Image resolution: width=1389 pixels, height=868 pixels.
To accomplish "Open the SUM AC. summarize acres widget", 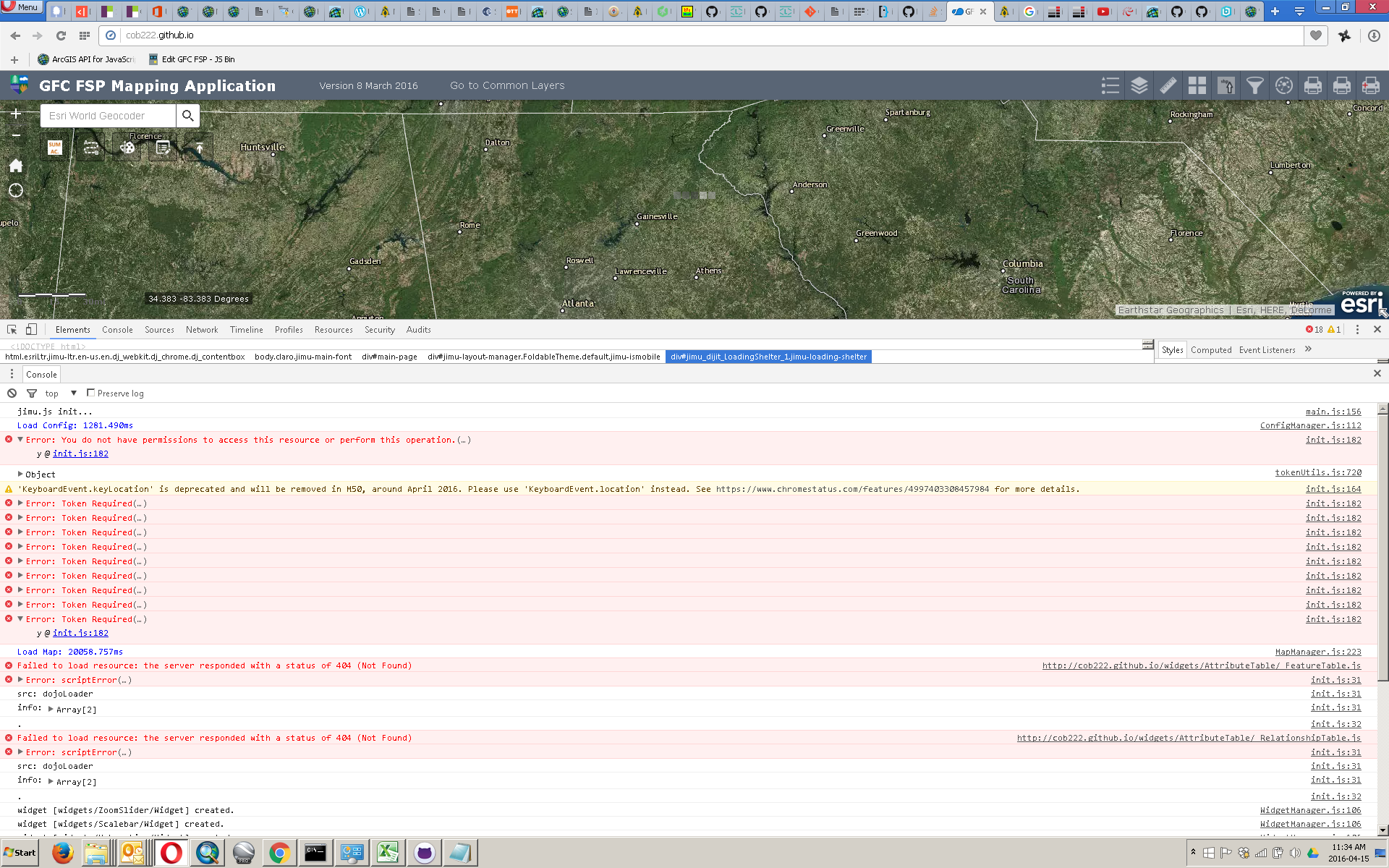I will tap(54, 148).
